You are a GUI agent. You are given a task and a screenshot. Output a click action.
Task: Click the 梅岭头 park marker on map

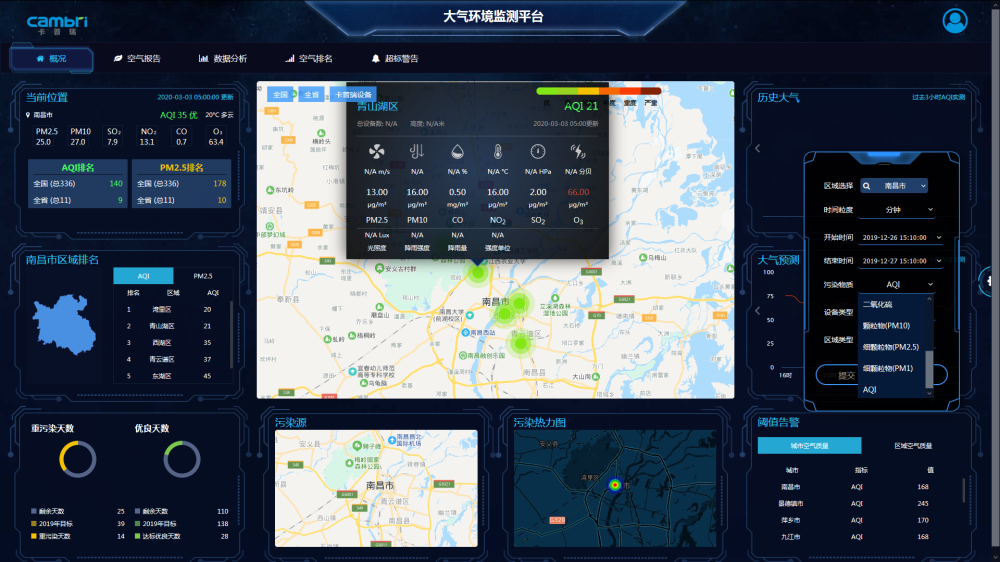click(x=321, y=133)
